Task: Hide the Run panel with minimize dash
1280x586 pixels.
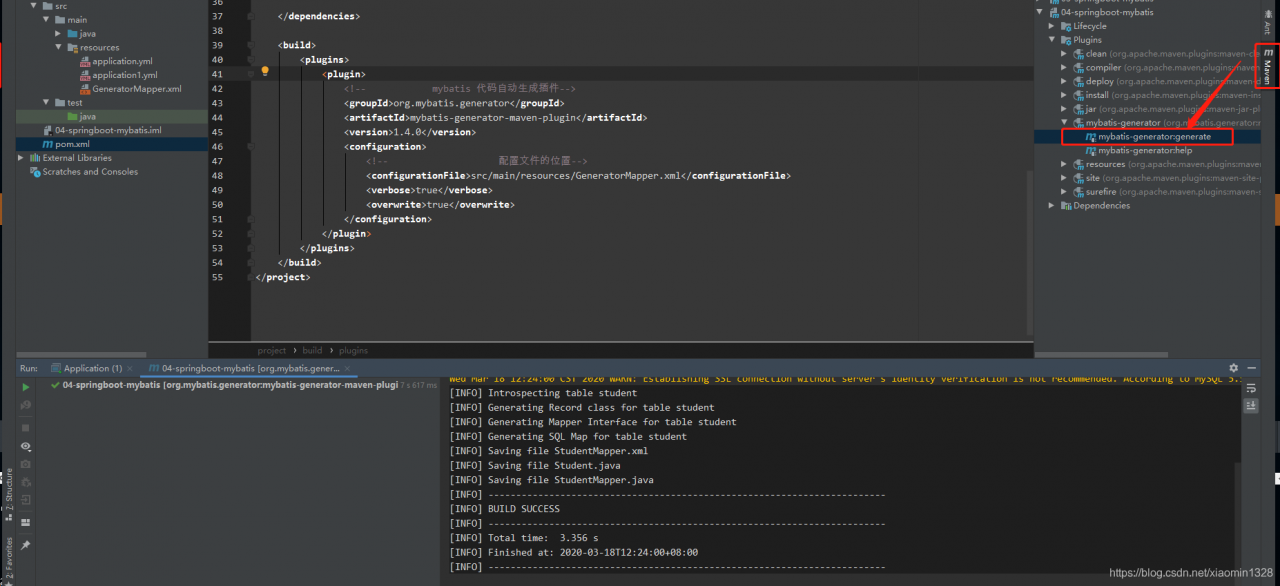Action: (1249, 368)
